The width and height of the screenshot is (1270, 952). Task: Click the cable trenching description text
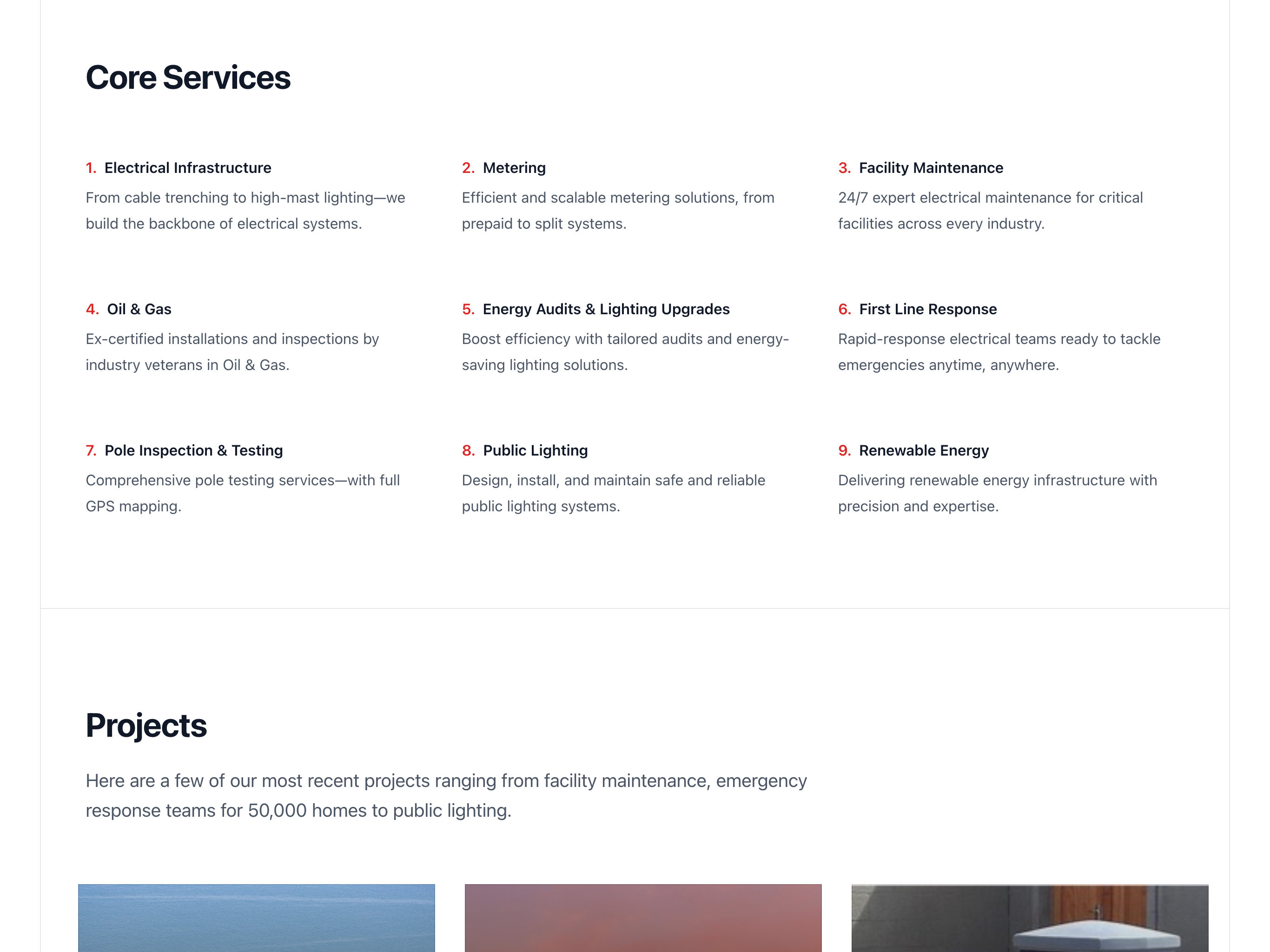(x=245, y=211)
